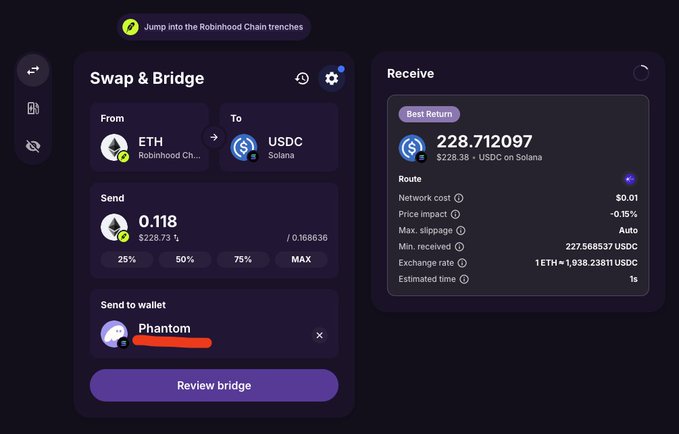Click the USDC icon in Receive card
The width and height of the screenshot is (679, 434).
[412, 148]
